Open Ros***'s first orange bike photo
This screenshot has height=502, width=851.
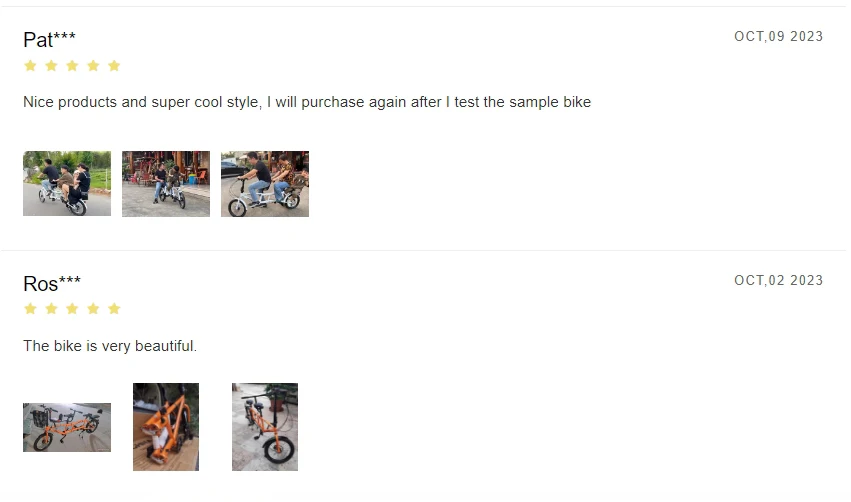[x=67, y=428]
